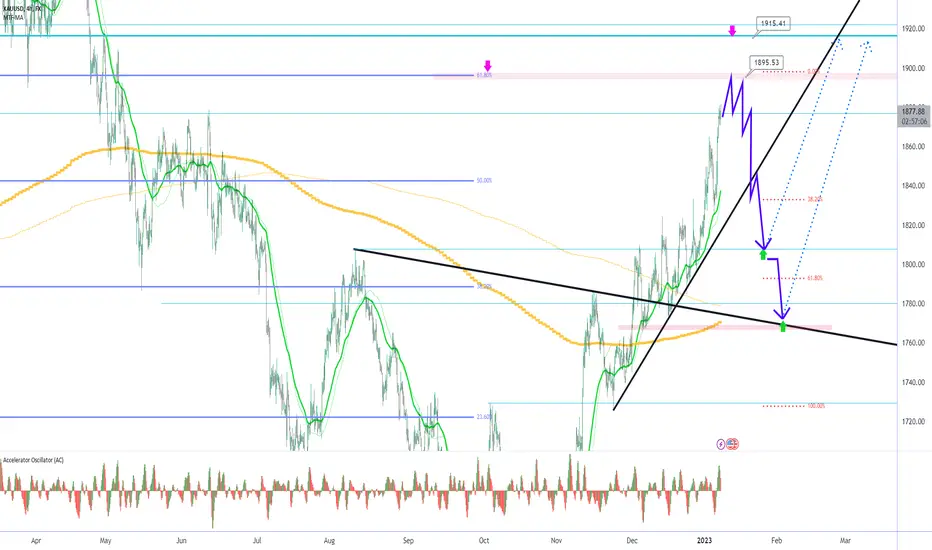Click the red 38.20% retracement label
Viewport: 932px width, 550px height.
tap(815, 199)
